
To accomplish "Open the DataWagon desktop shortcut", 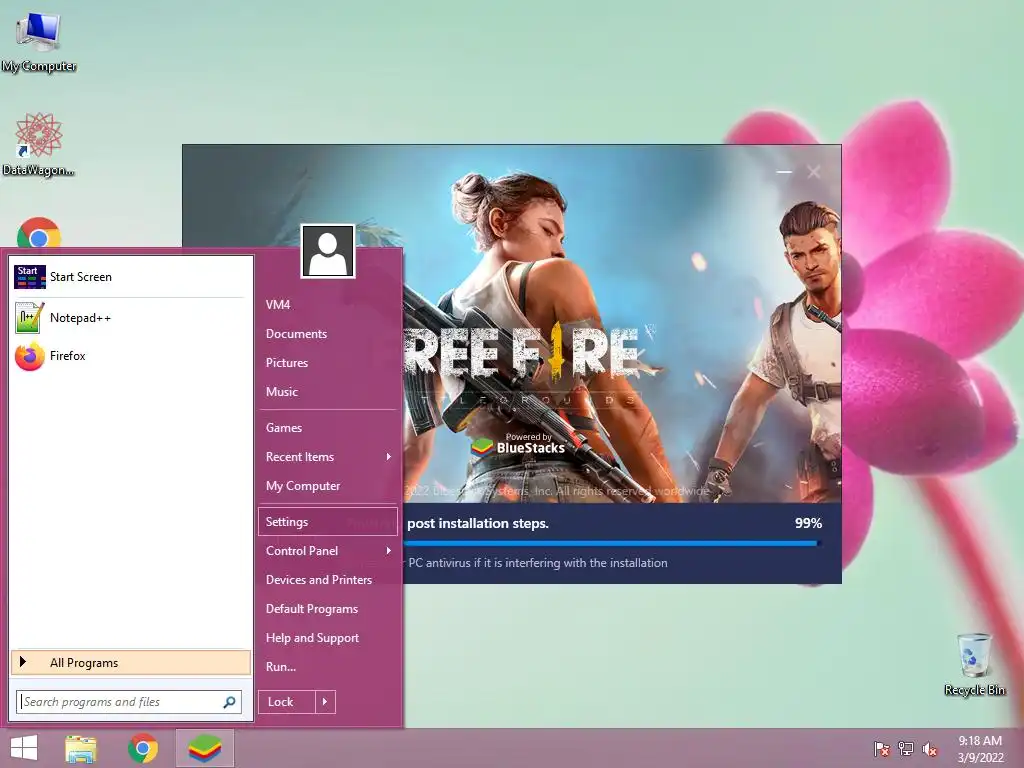I will [38, 144].
